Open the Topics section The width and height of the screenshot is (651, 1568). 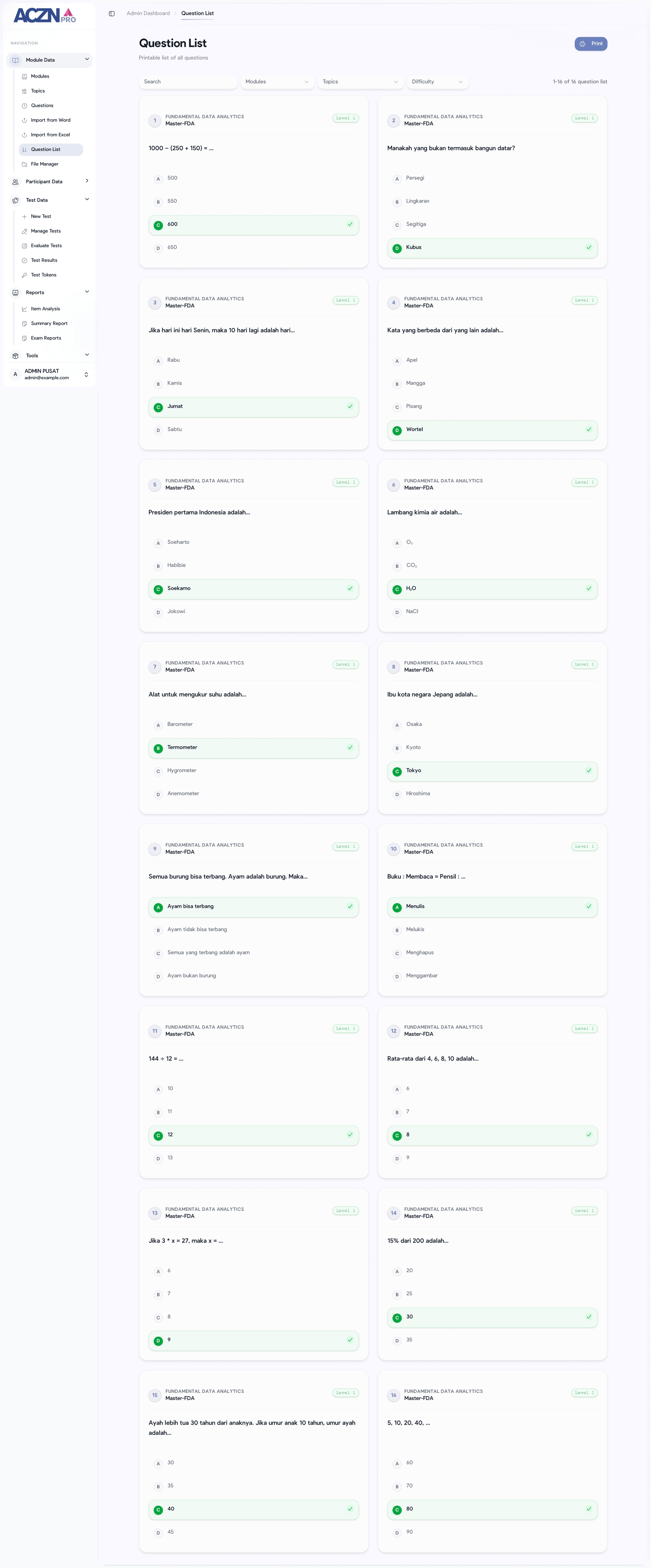coord(38,91)
